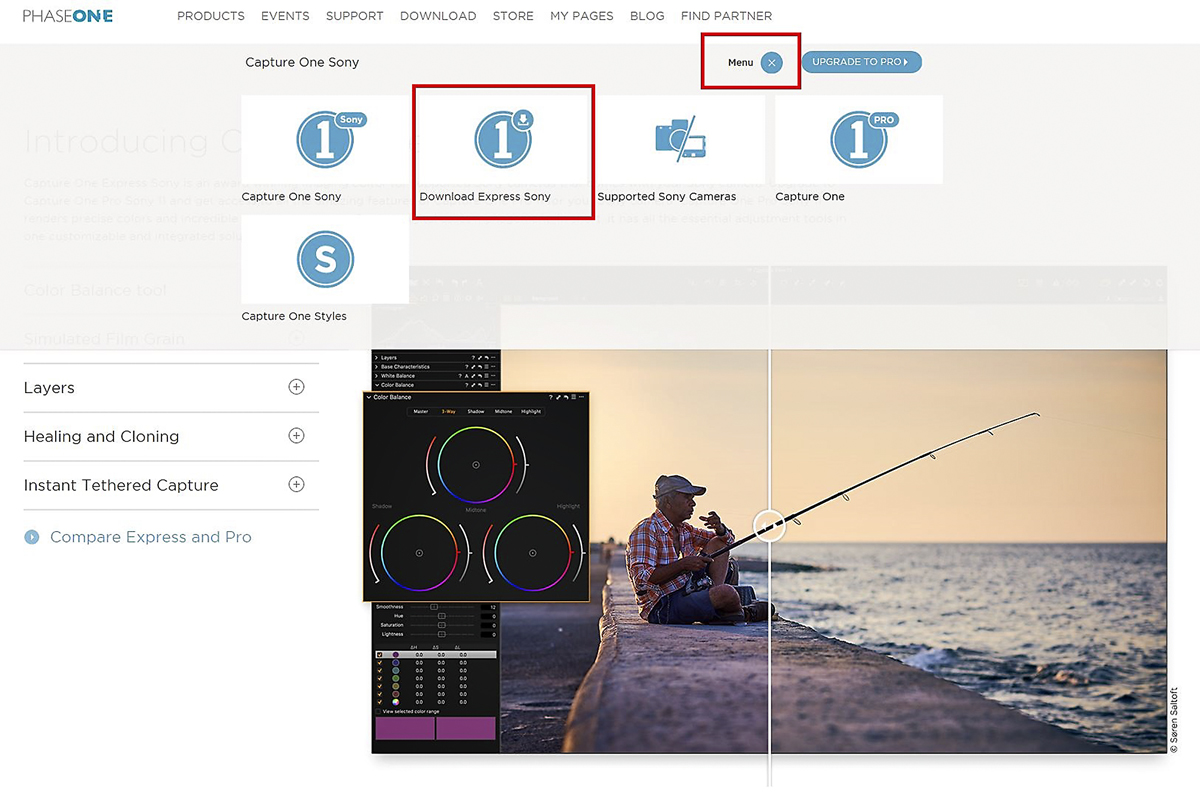Adjust the Lightness slider
1200x806 pixels.
(x=442, y=634)
